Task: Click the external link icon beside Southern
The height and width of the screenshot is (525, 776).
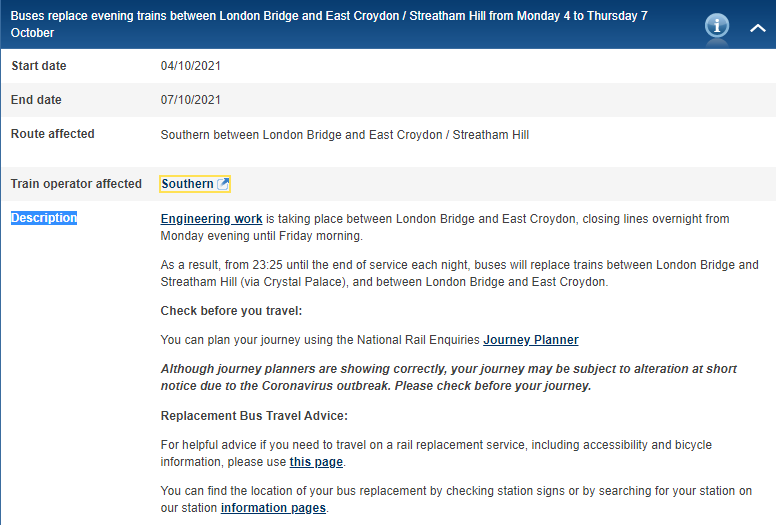Action: tap(224, 184)
